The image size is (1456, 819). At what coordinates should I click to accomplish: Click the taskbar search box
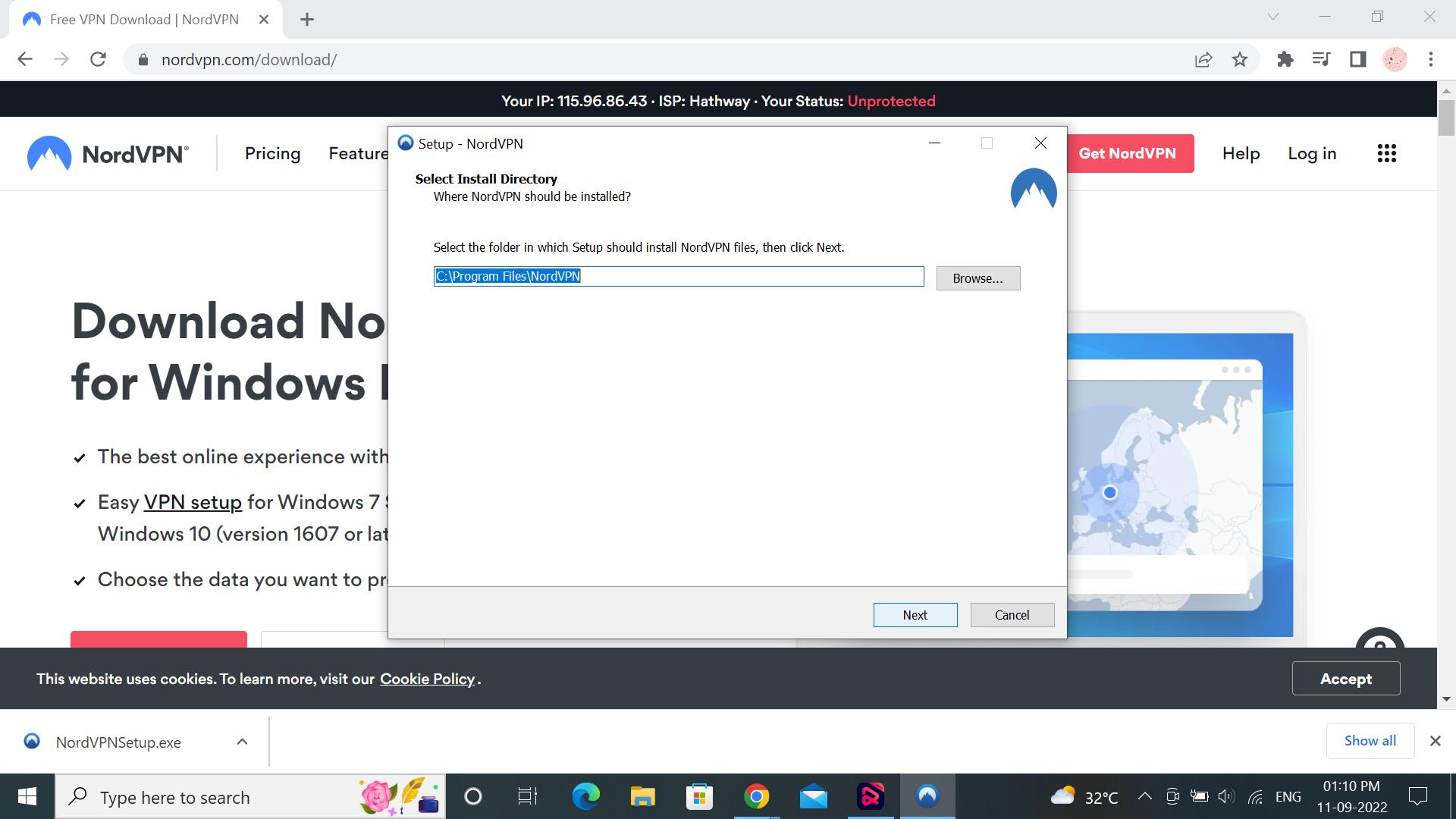click(x=250, y=797)
